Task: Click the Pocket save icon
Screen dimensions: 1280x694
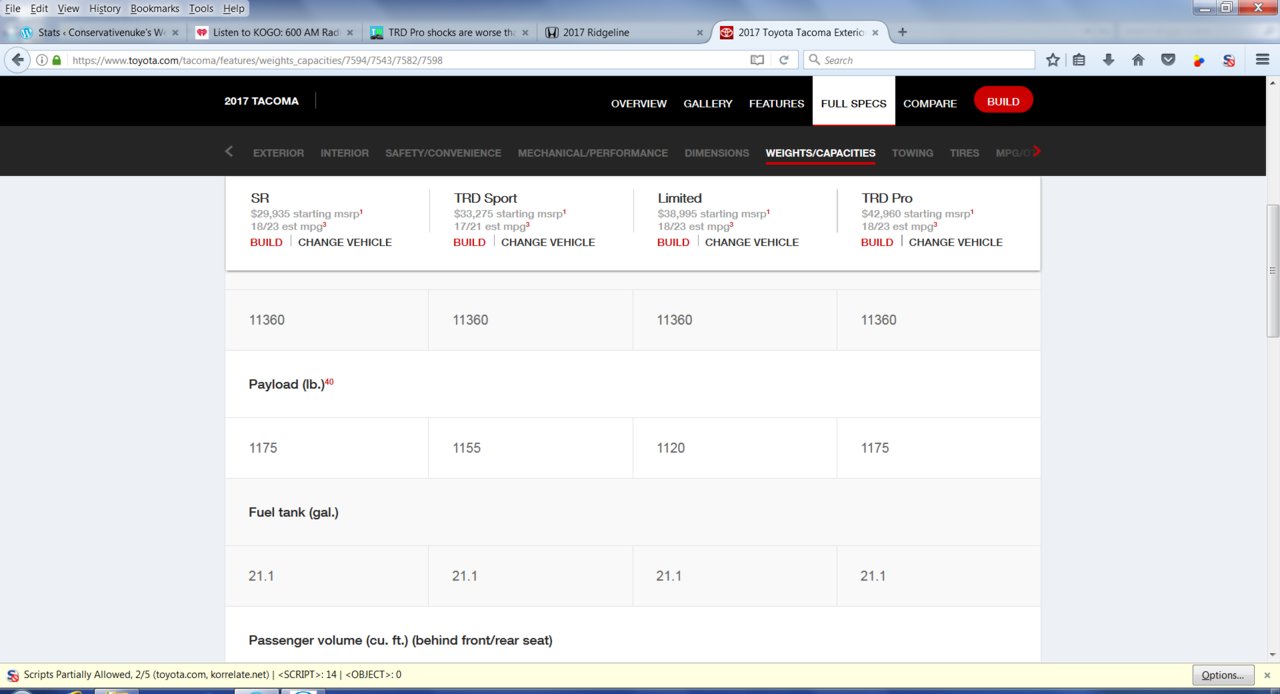Action: [1168, 60]
